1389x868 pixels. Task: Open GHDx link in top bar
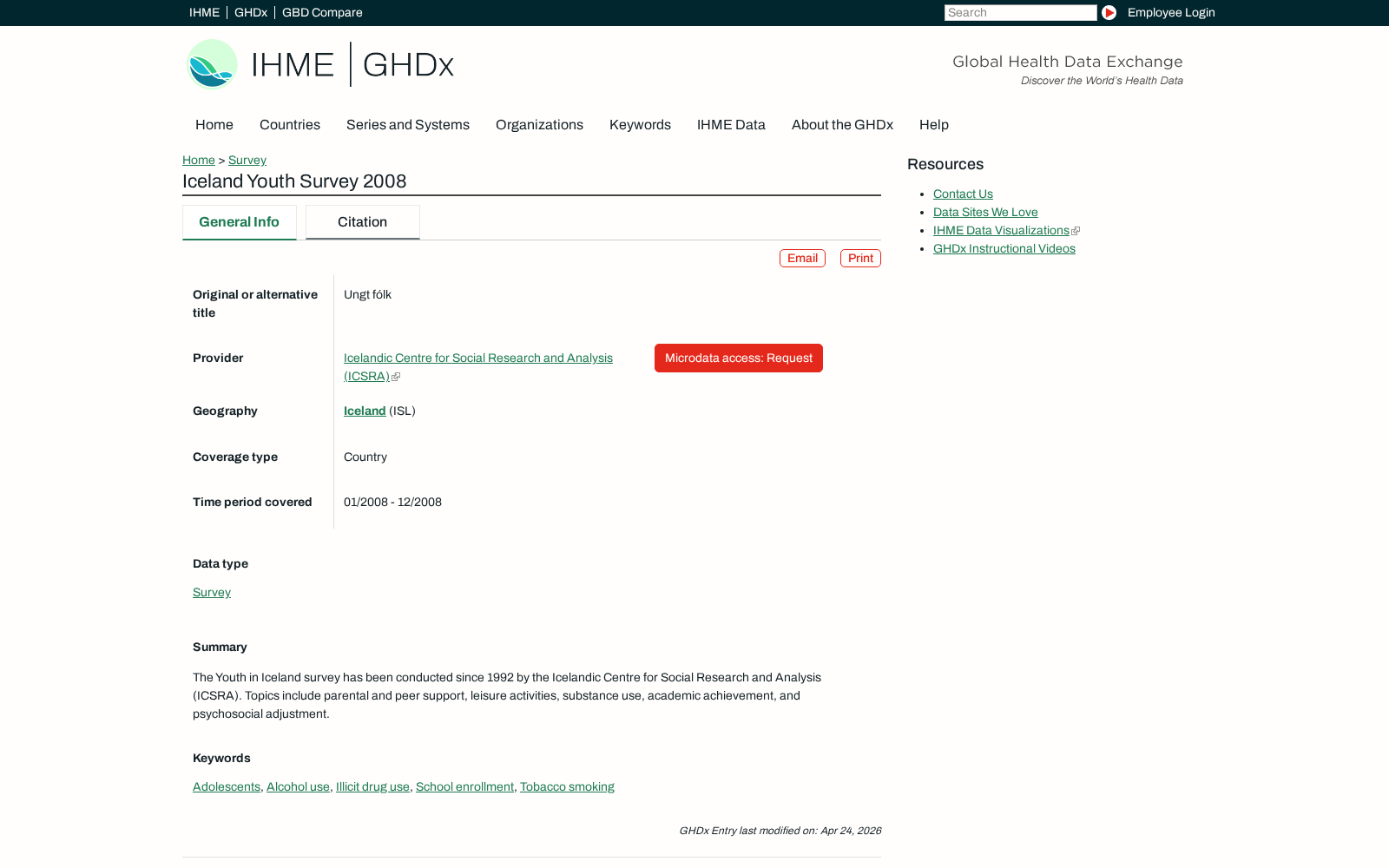pos(251,12)
